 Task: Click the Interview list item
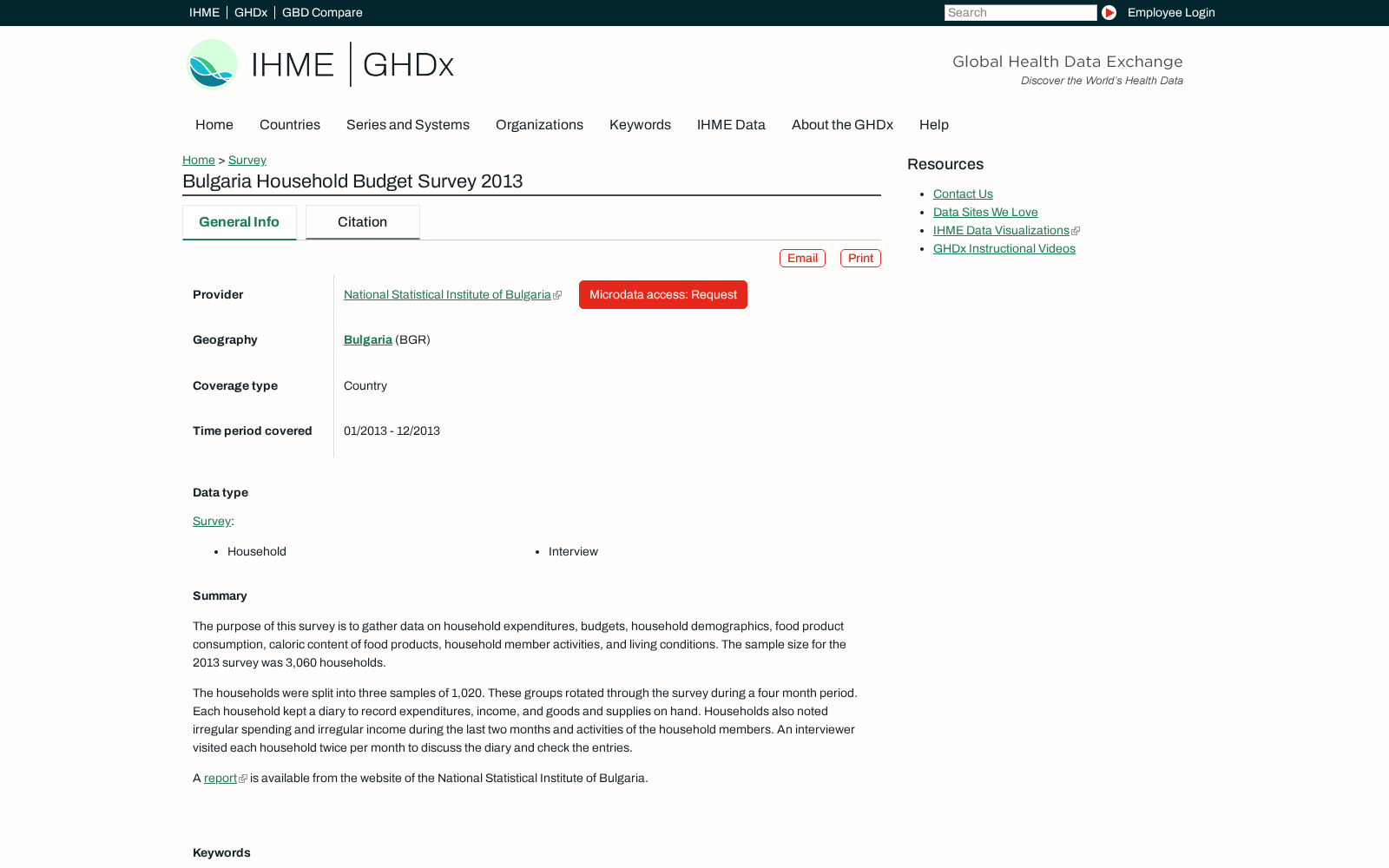point(573,552)
